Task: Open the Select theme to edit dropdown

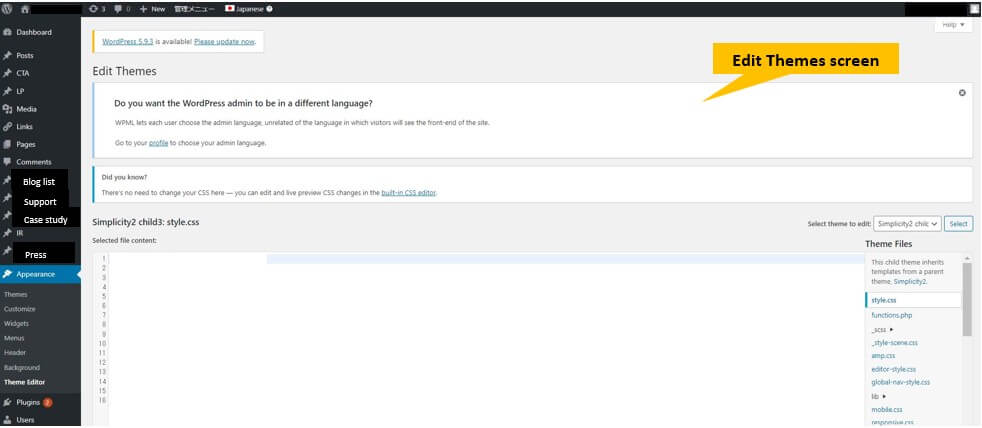Action: point(907,224)
